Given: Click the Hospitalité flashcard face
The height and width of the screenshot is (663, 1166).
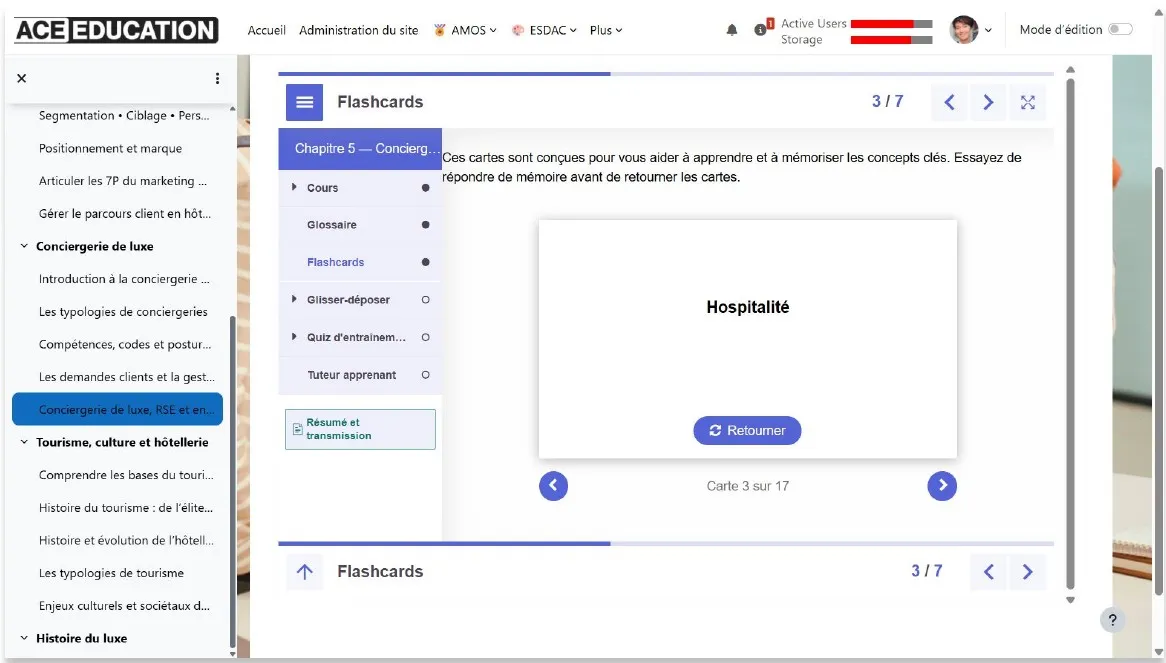Looking at the screenshot, I should tap(747, 338).
